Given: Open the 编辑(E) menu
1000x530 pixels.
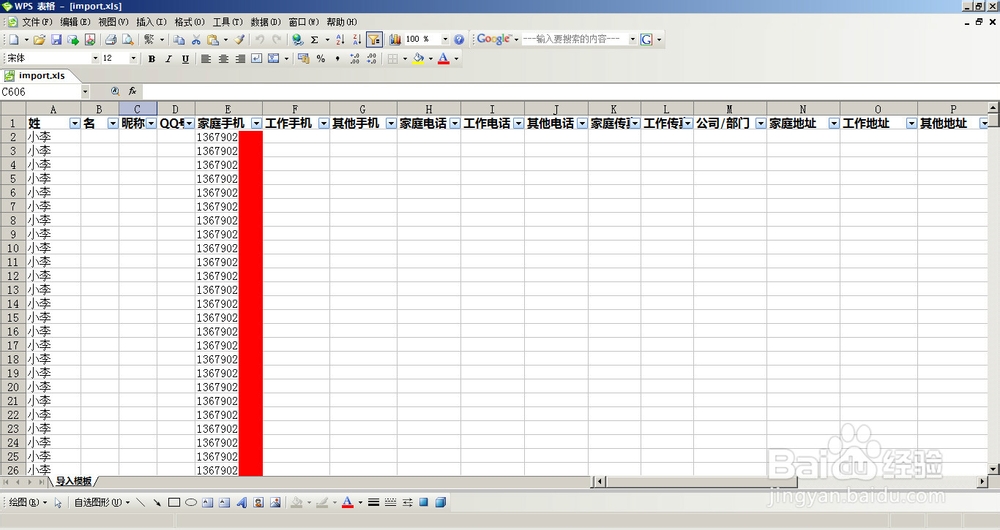Looking at the screenshot, I should tap(75, 22).
